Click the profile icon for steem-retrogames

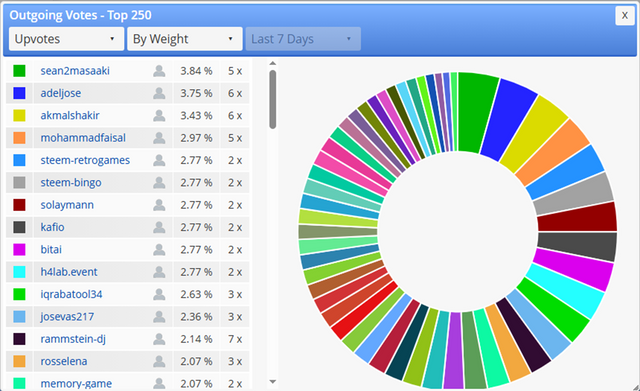click(159, 160)
